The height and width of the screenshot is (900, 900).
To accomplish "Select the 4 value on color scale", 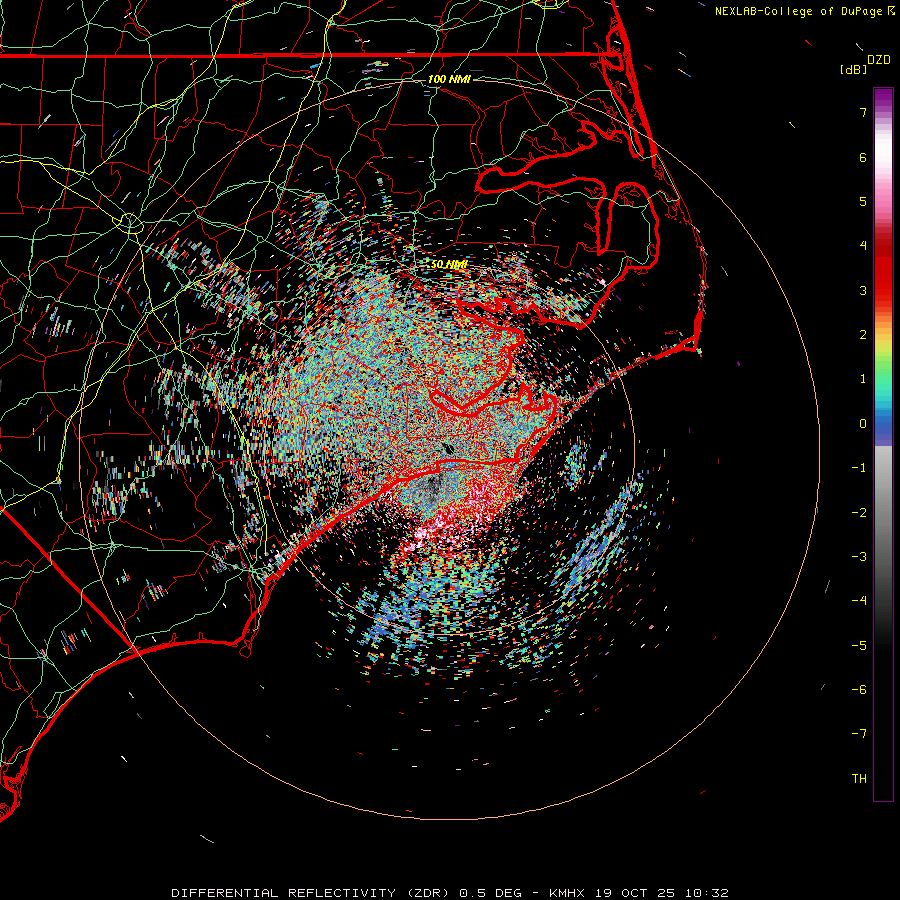I will coord(863,246).
